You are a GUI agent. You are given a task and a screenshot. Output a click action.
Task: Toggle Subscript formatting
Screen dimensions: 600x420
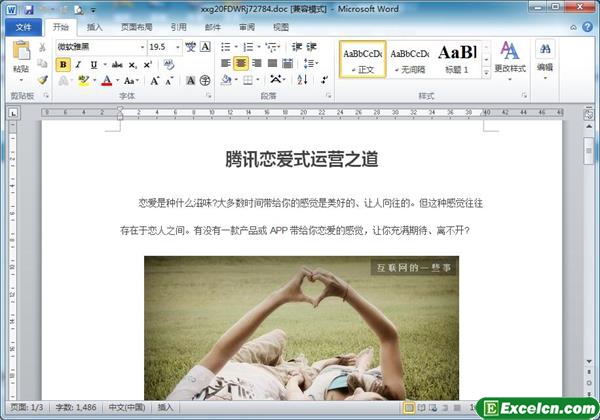tap(132, 65)
